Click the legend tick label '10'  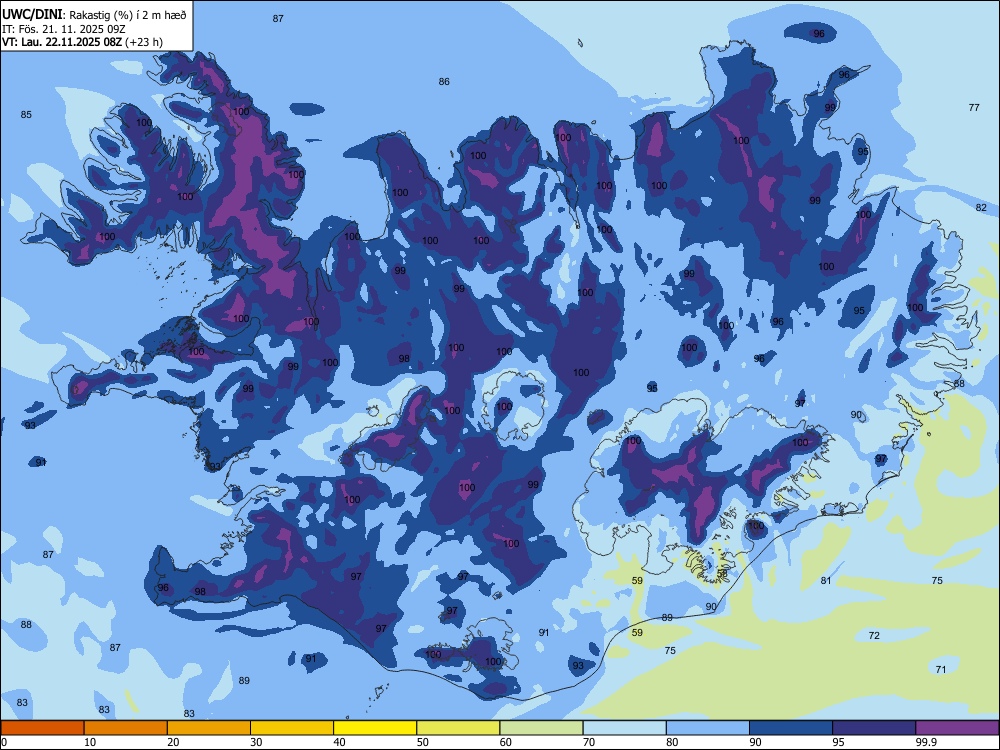pos(90,742)
